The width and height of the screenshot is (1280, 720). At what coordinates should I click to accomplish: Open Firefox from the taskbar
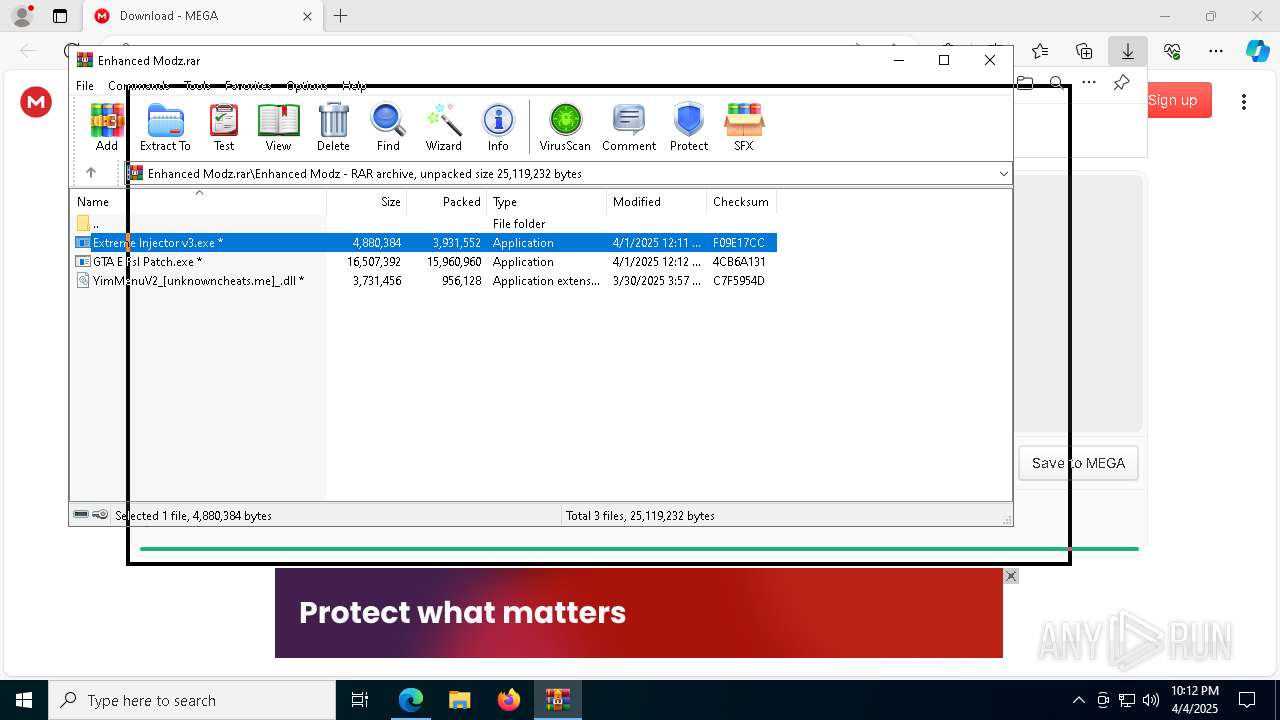click(x=509, y=700)
